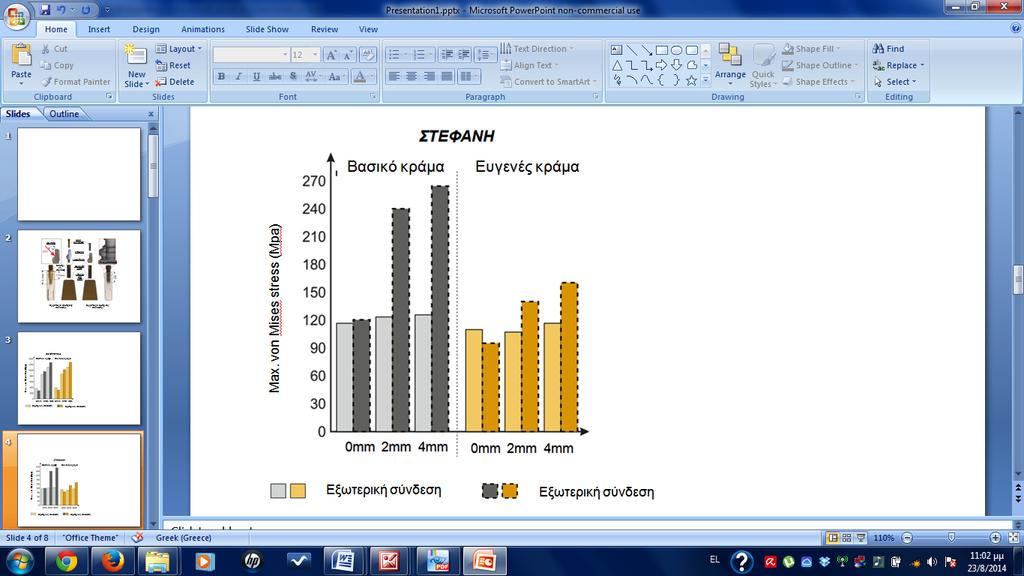This screenshot has height=576, width=1024.
Task: Open the Font Color picker
Action: click(362, 76)
